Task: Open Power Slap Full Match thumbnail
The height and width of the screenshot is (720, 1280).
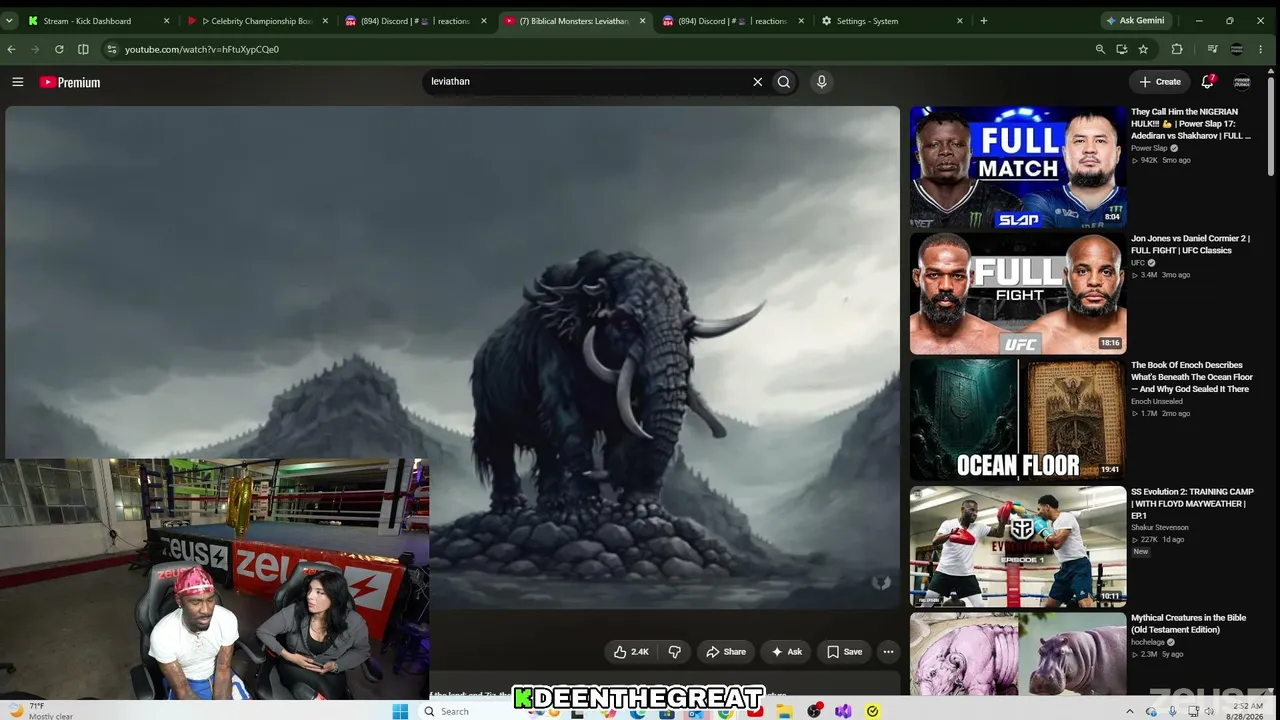Action: coord(1018,167)
